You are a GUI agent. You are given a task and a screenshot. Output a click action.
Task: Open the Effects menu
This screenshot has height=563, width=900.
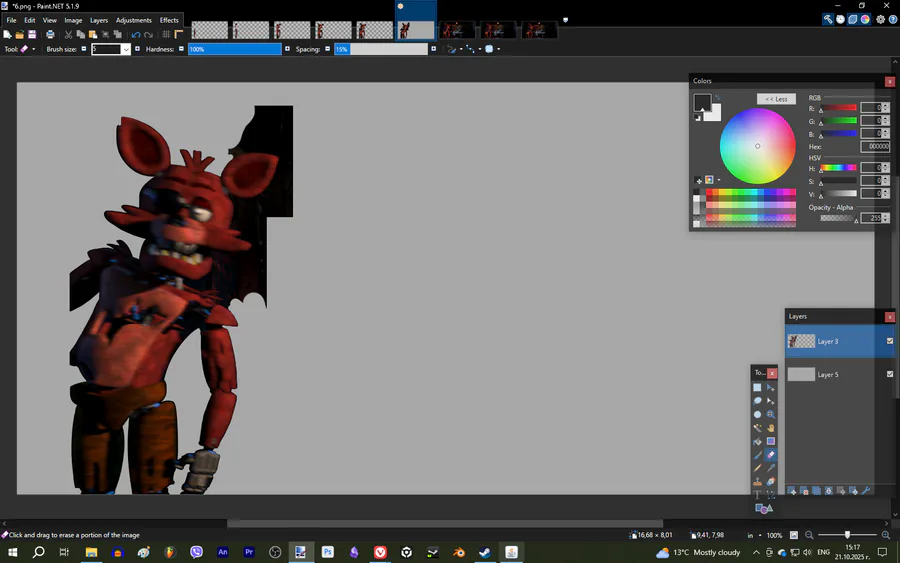169,20
